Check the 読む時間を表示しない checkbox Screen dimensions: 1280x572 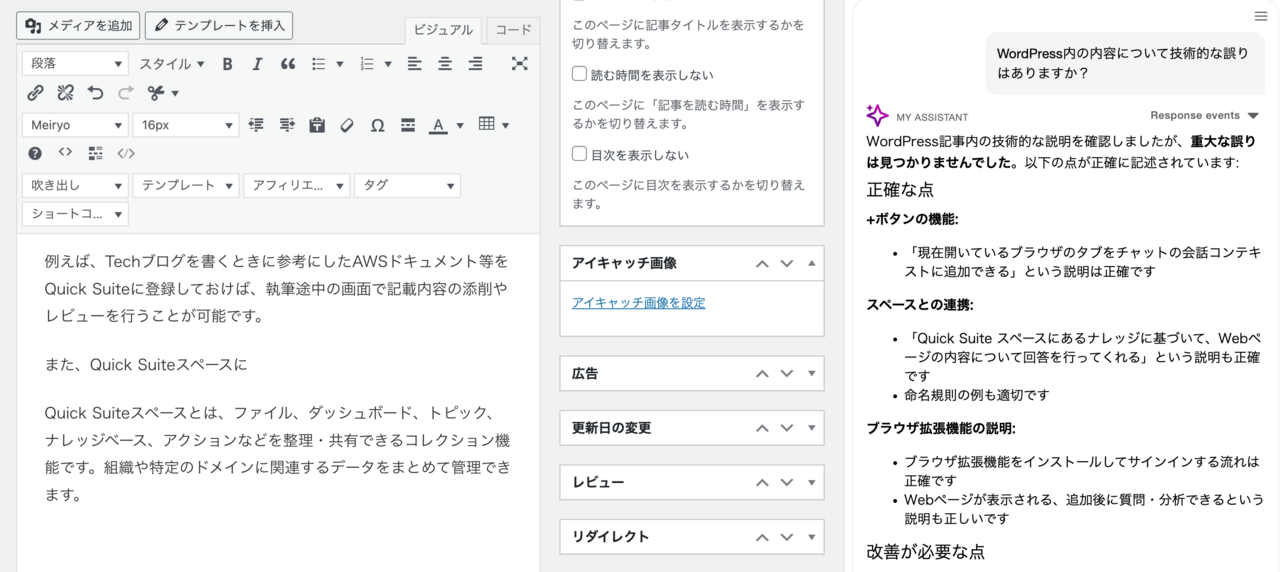(579, 74)
